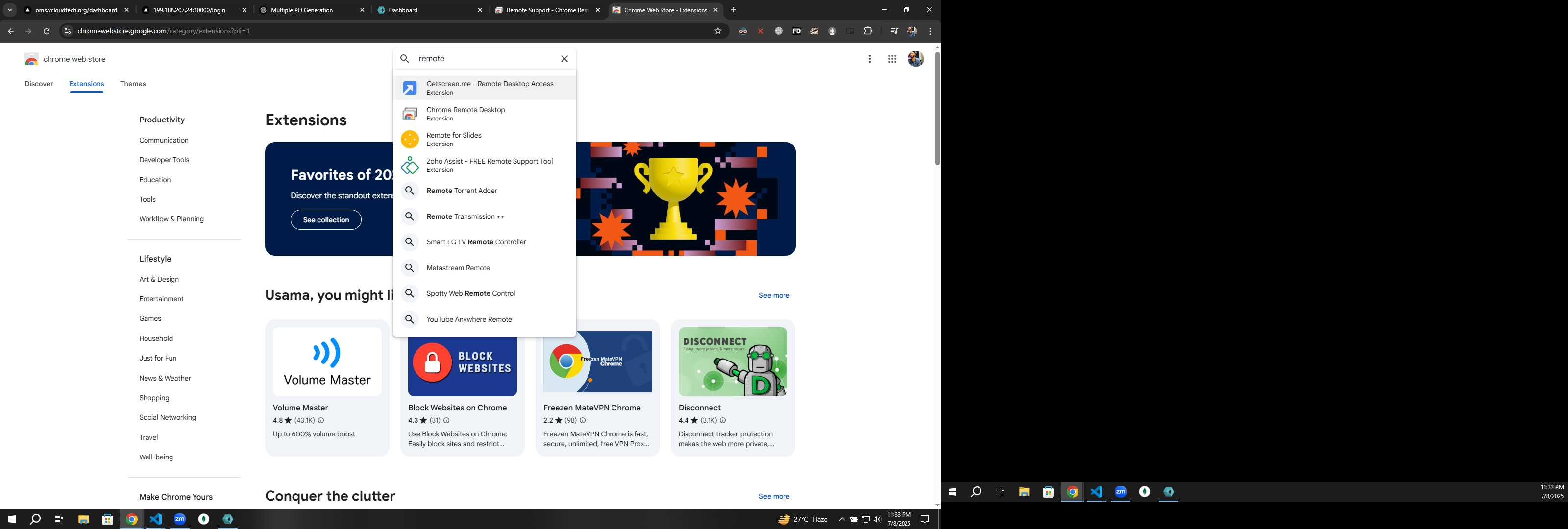This screenshot has width=1568, height=529.
Task: Open the Volume Master extension thumbnail
Action: 327,361
